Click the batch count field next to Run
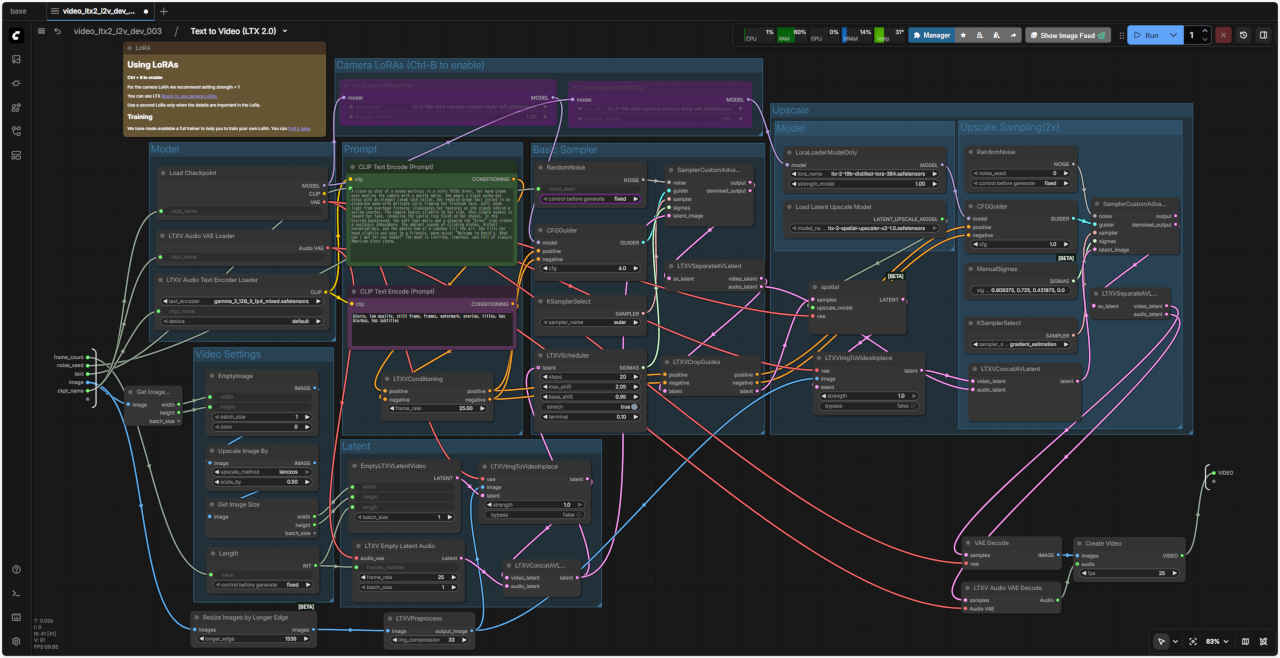This screenshot has height=658, width=1280. pyautogui.click(x=1192, y=35)
